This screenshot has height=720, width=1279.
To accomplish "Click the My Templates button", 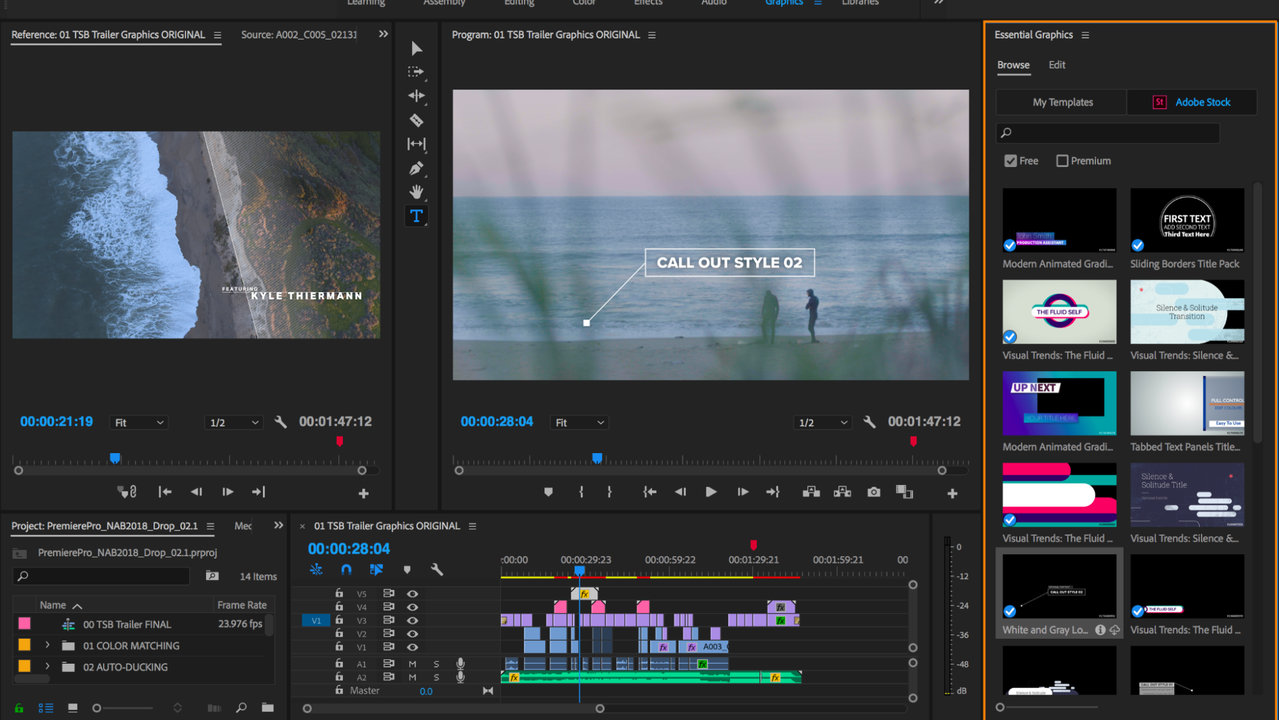I will coord(1062,102).
